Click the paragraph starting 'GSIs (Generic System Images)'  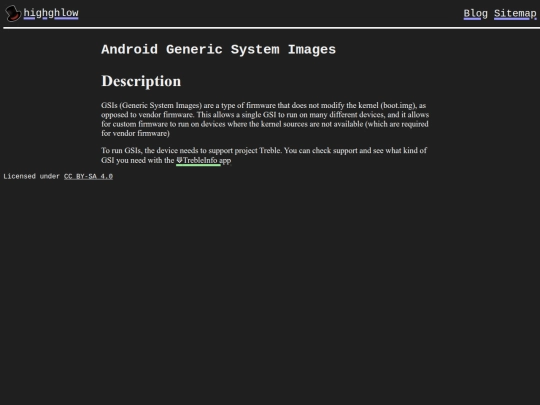click(x=265, y=119)
